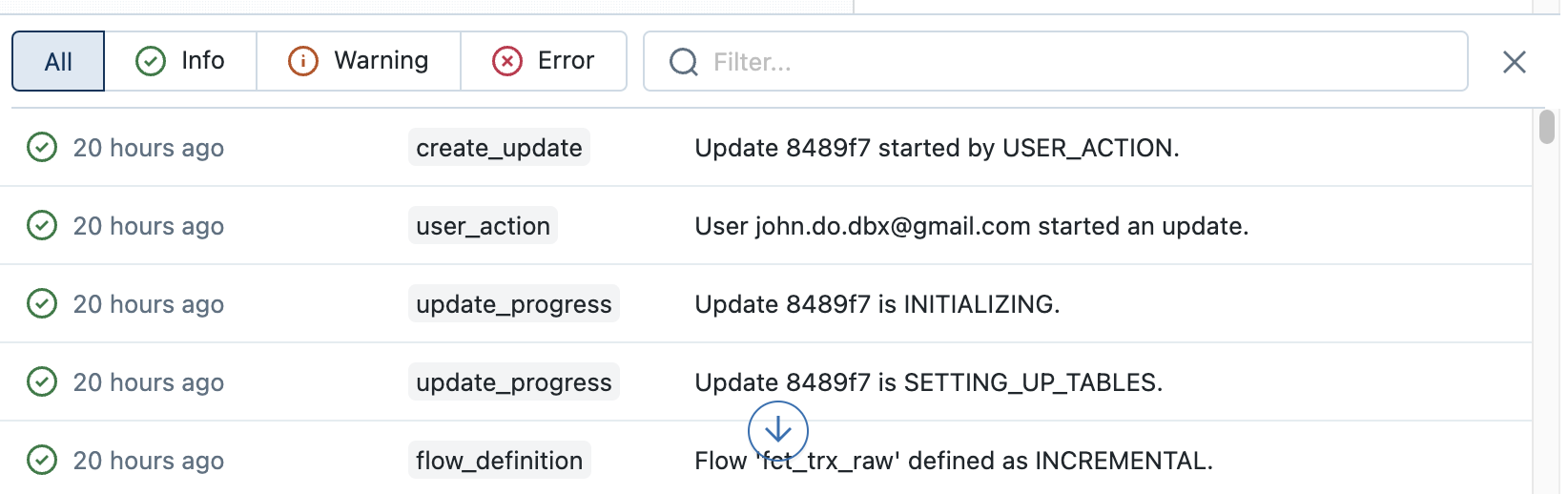Click the create_update row status icon

(x=42, y=148)
